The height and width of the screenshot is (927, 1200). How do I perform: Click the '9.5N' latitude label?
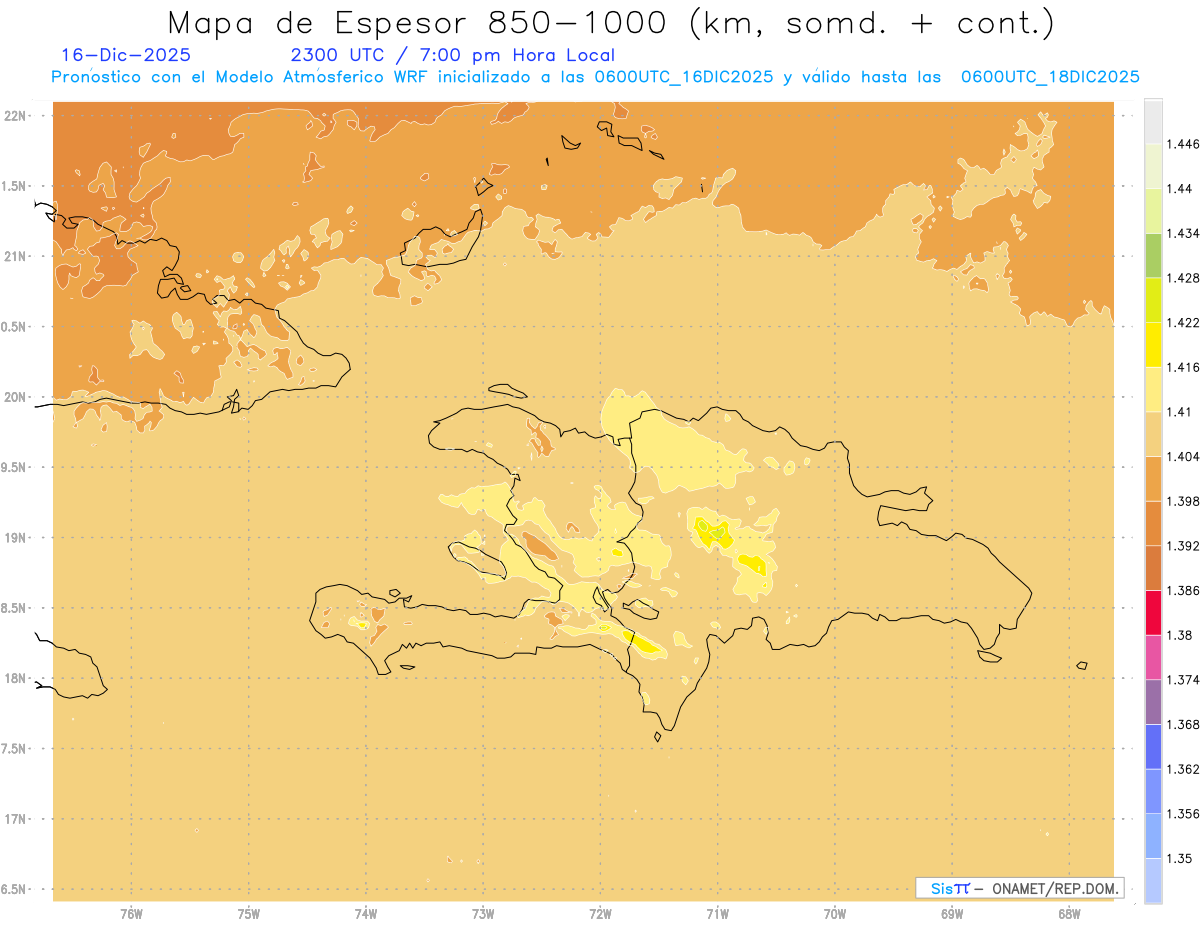coord(14,467)
